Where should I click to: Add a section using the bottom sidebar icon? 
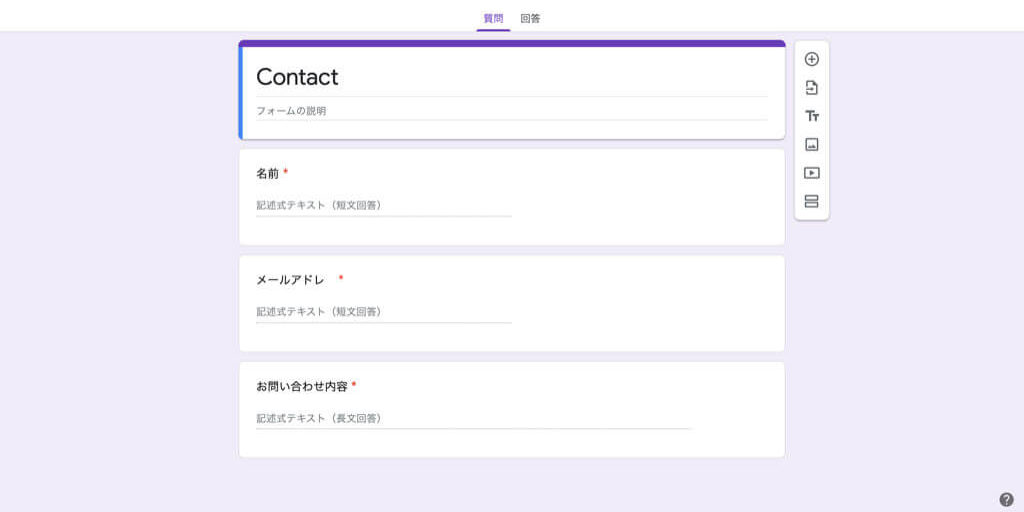(x=811, y=201)
